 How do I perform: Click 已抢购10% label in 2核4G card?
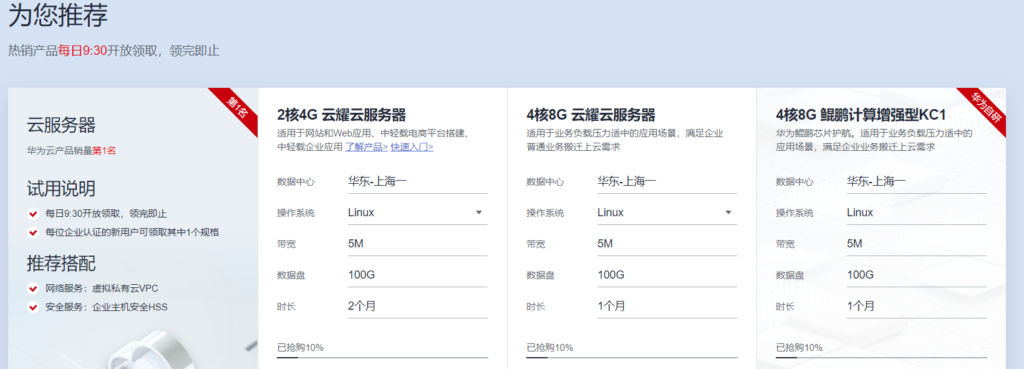click(300, 347)
